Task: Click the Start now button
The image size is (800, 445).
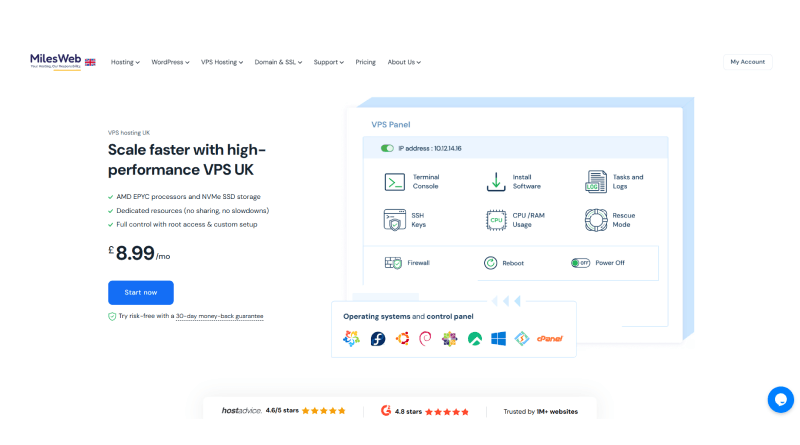Action: pyautogui.click(x=141, y=292)
